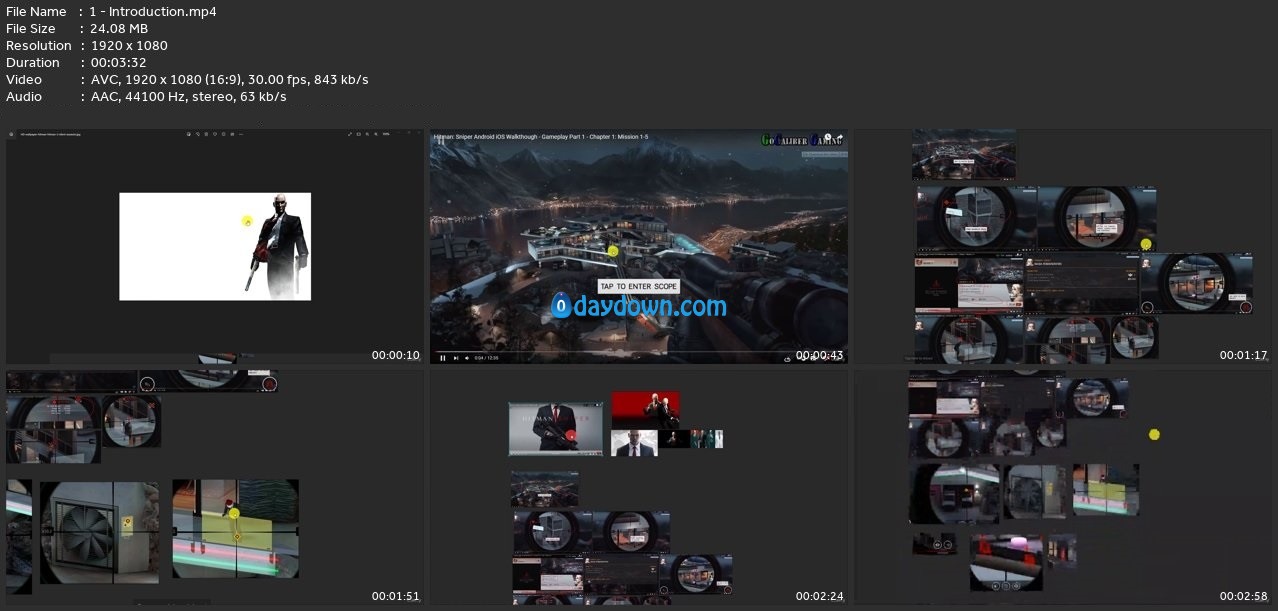Click the resolution value '1920 x 1080'

(129, 46)
